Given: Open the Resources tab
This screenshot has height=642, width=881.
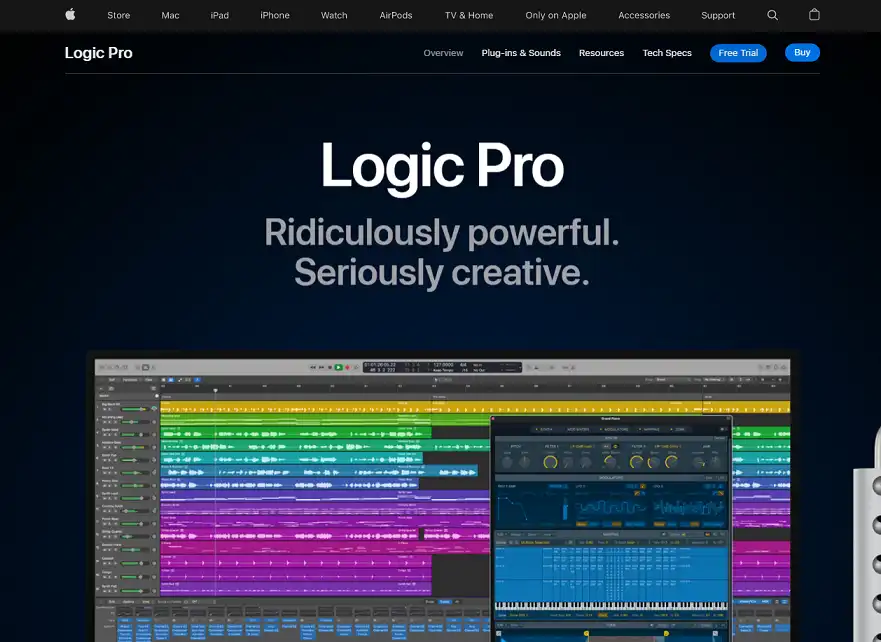Looking at the screenshot, I should (601, 53).
